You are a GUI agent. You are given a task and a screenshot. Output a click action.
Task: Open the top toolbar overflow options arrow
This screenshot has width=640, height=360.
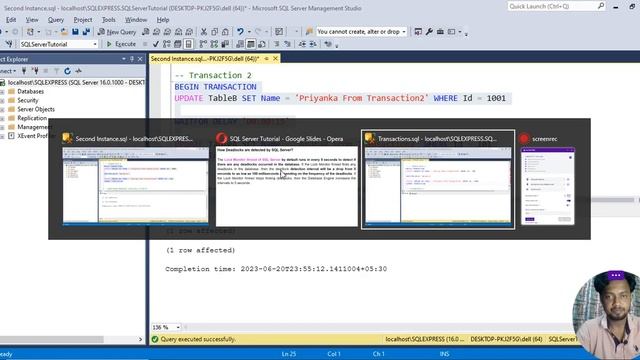[466, 33]
